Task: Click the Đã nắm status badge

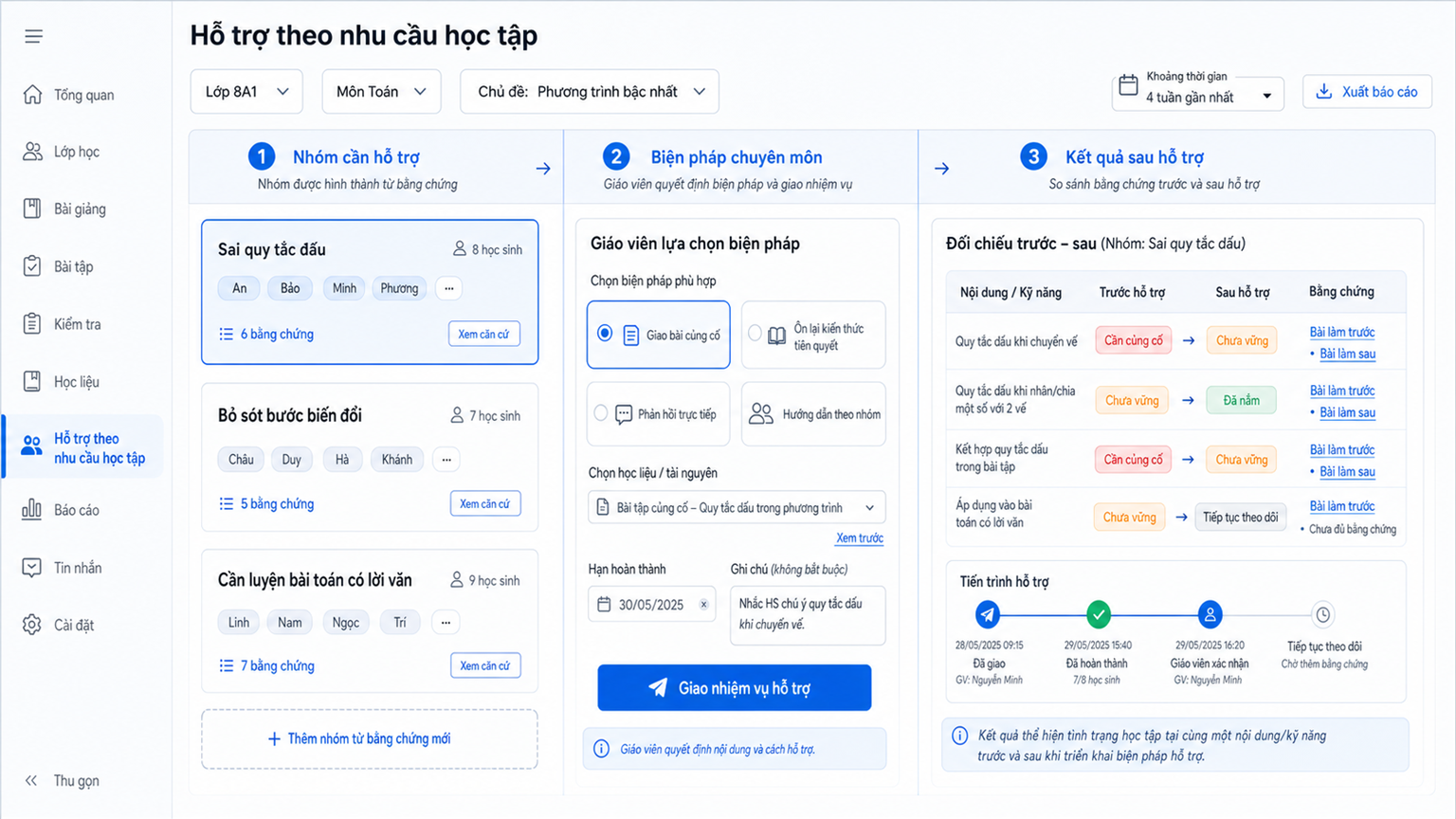Action: pos(1241,400)
